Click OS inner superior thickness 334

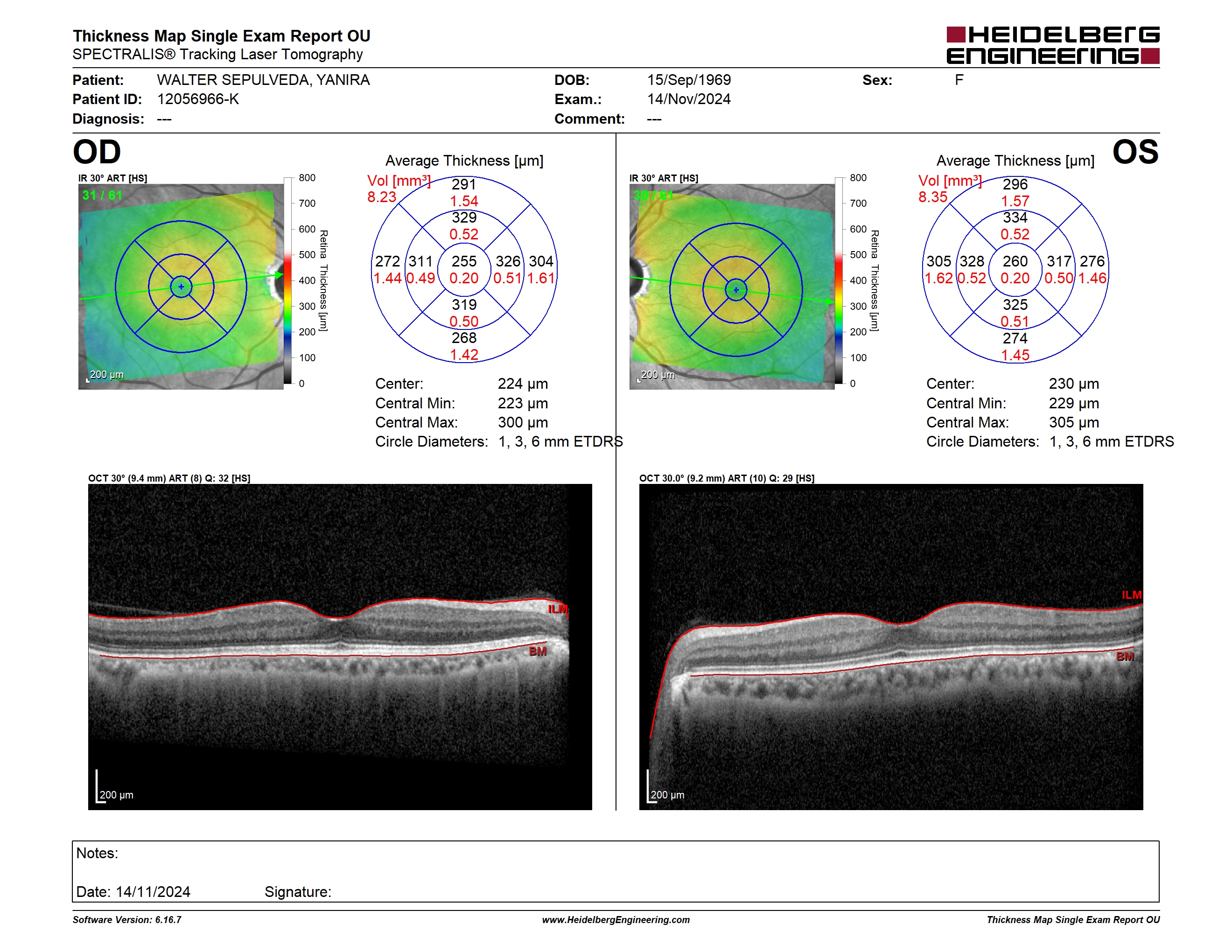point(1015,217)
